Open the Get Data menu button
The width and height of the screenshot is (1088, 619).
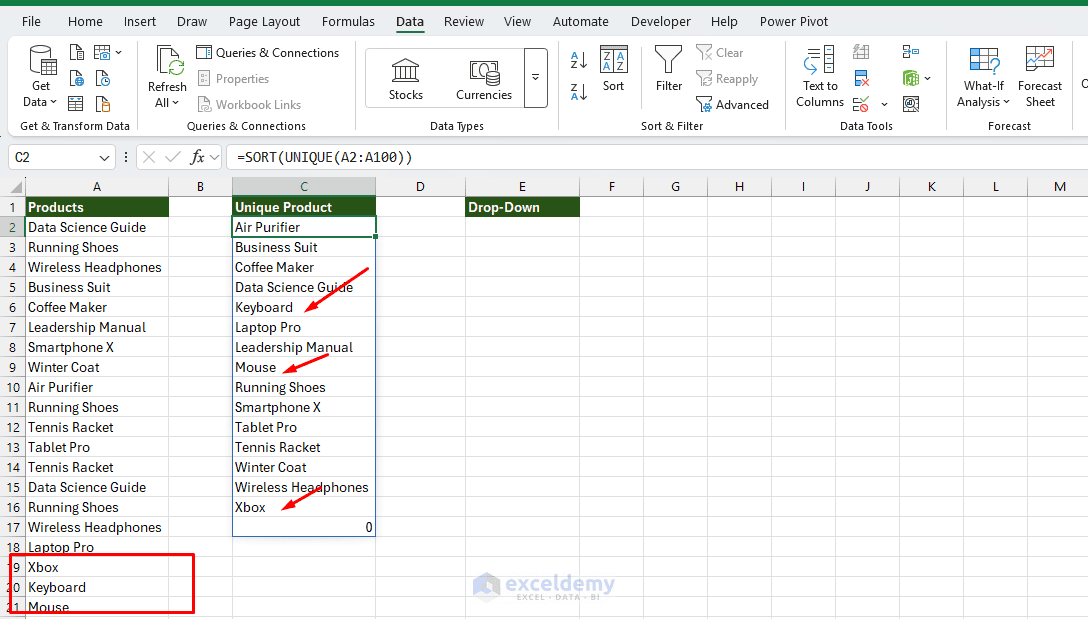[x=41, y=76]
